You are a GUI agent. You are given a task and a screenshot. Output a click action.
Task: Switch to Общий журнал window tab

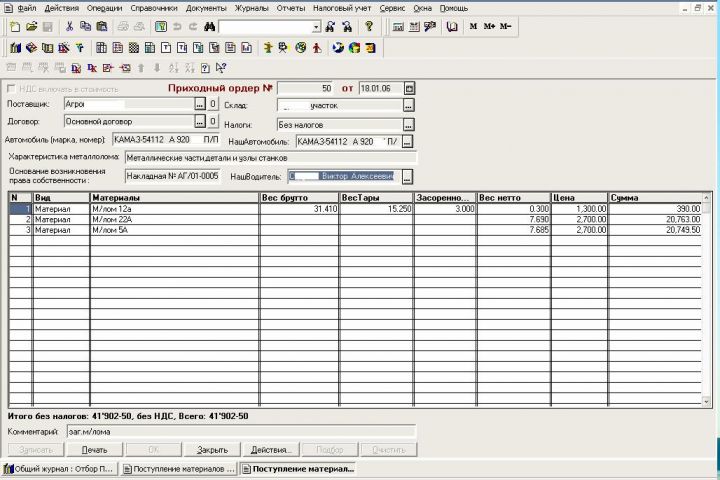click(59, 469)
